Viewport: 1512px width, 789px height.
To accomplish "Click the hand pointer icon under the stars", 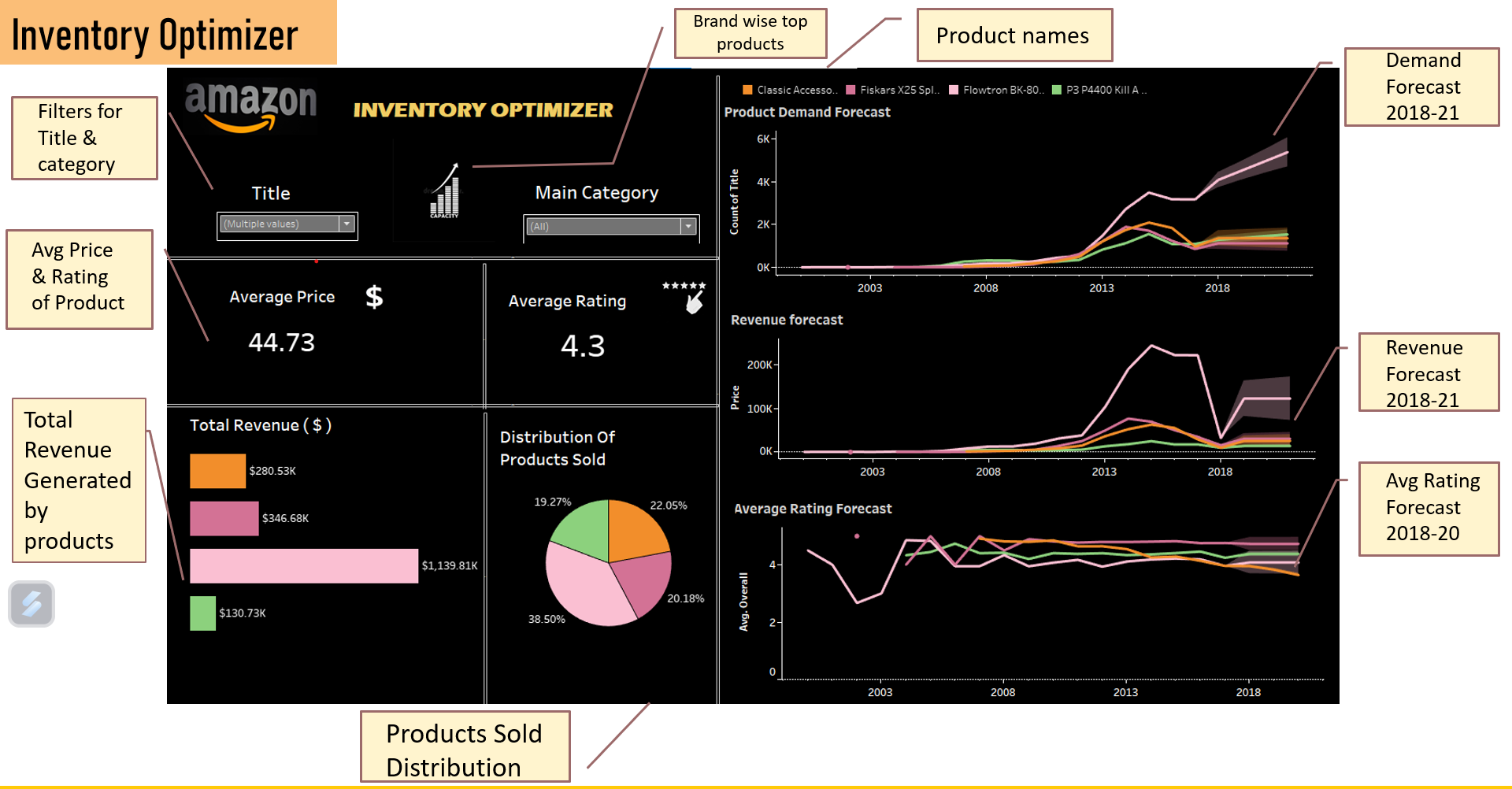I will [694, 306].
